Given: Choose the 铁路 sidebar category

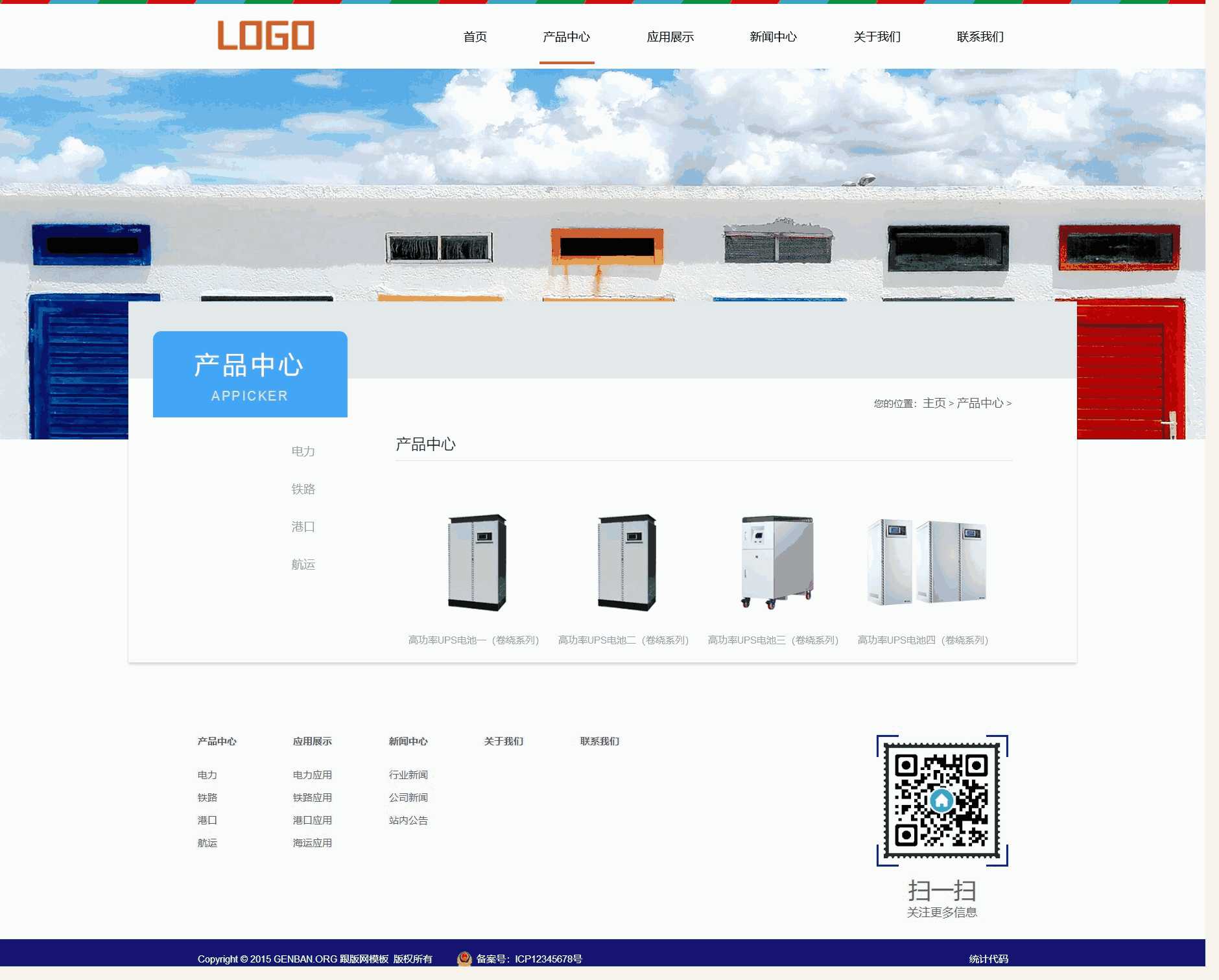Looking at the screenshot, I should (x=303, y=489).
